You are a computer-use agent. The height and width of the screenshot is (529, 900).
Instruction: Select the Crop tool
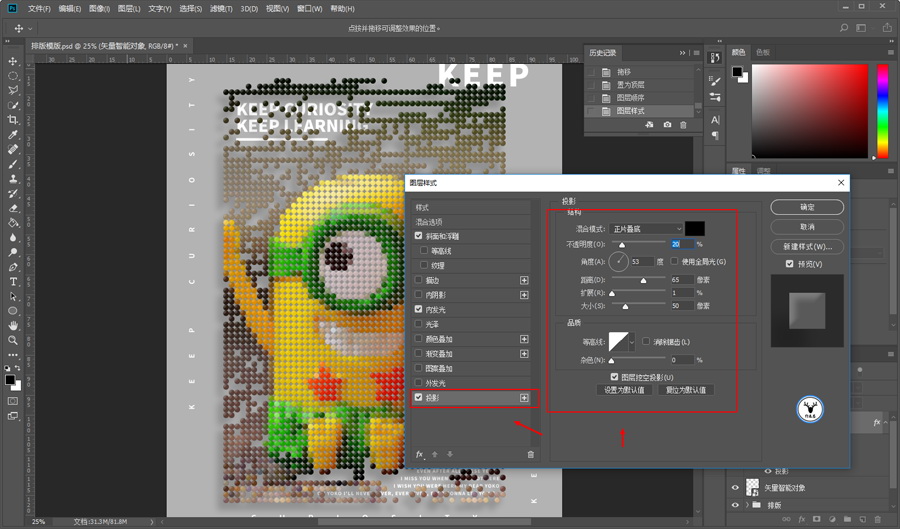(x=13, y=119)
